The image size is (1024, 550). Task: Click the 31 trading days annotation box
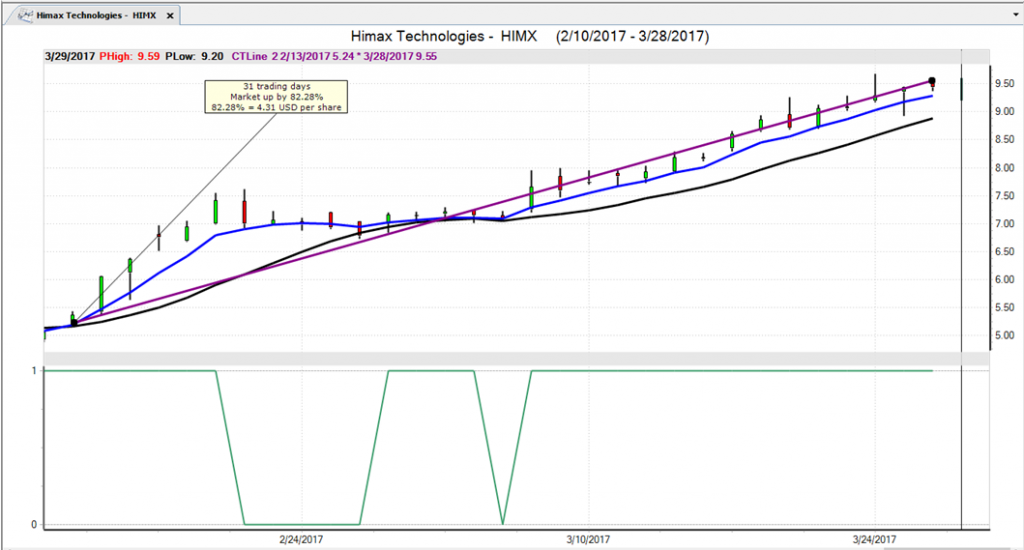(x=276, y=97)
